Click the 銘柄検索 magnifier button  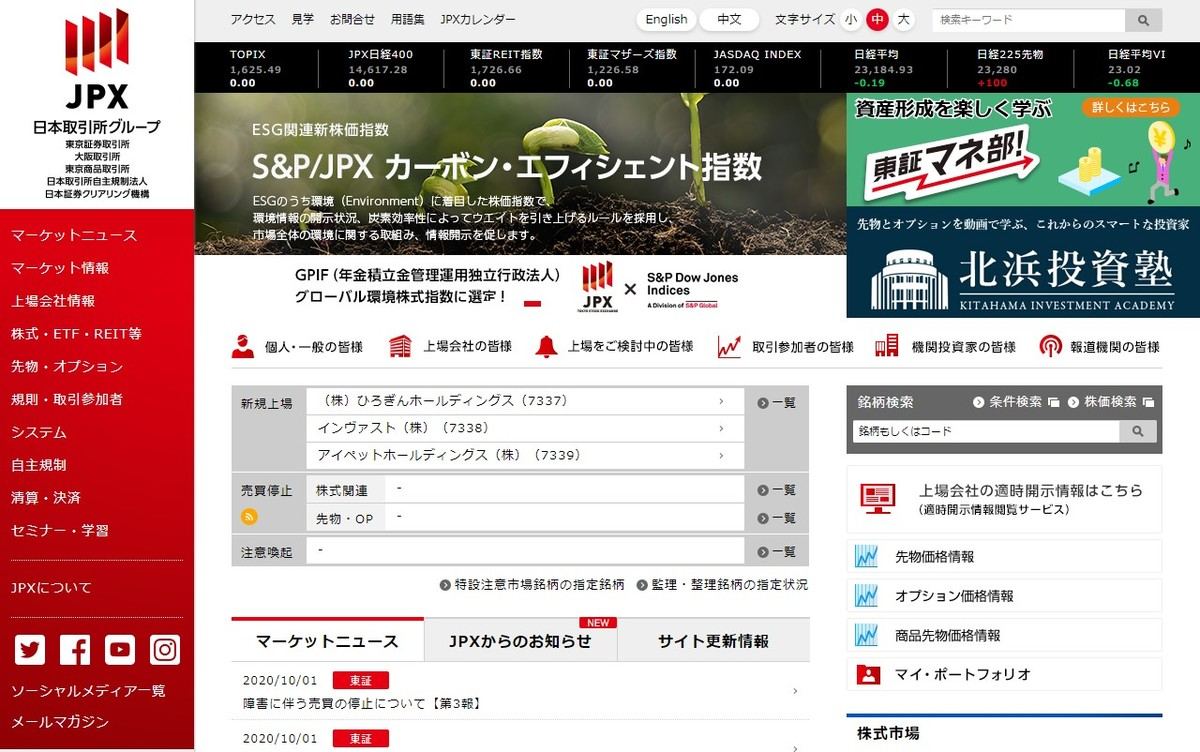point(1137,431)
